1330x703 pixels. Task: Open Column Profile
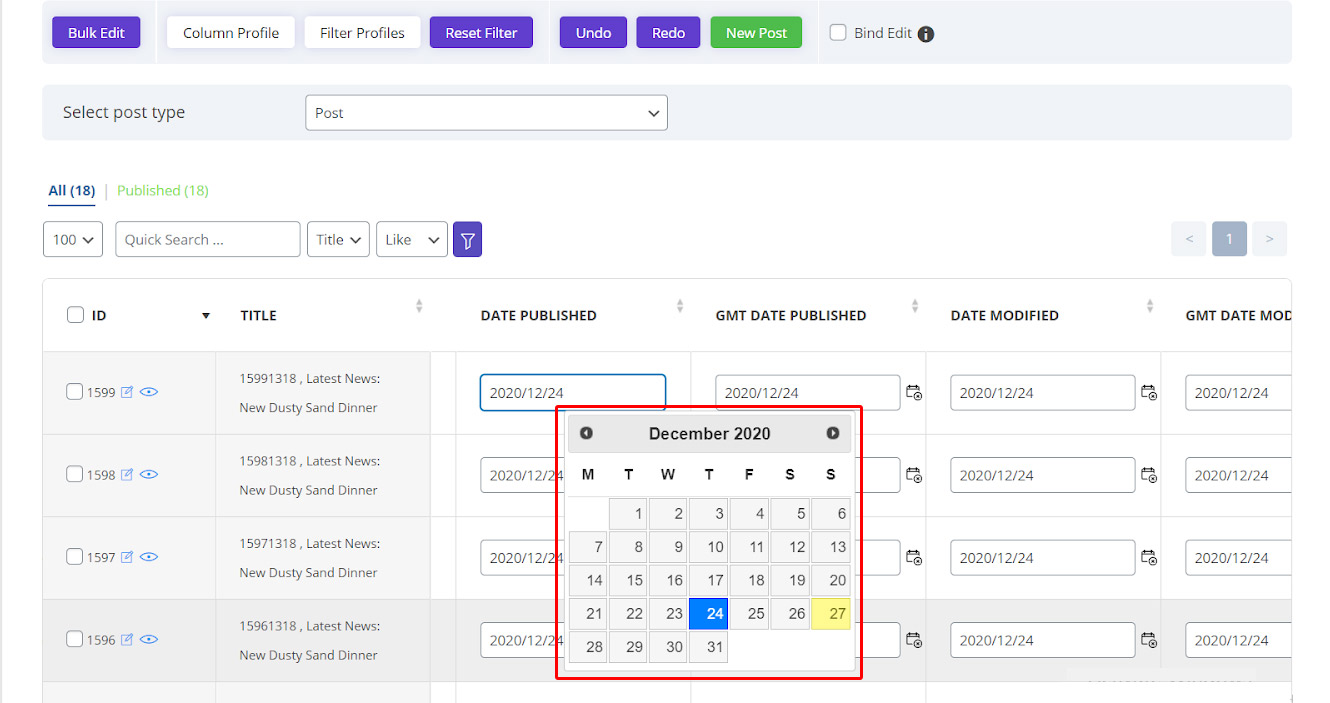point(231,33)
